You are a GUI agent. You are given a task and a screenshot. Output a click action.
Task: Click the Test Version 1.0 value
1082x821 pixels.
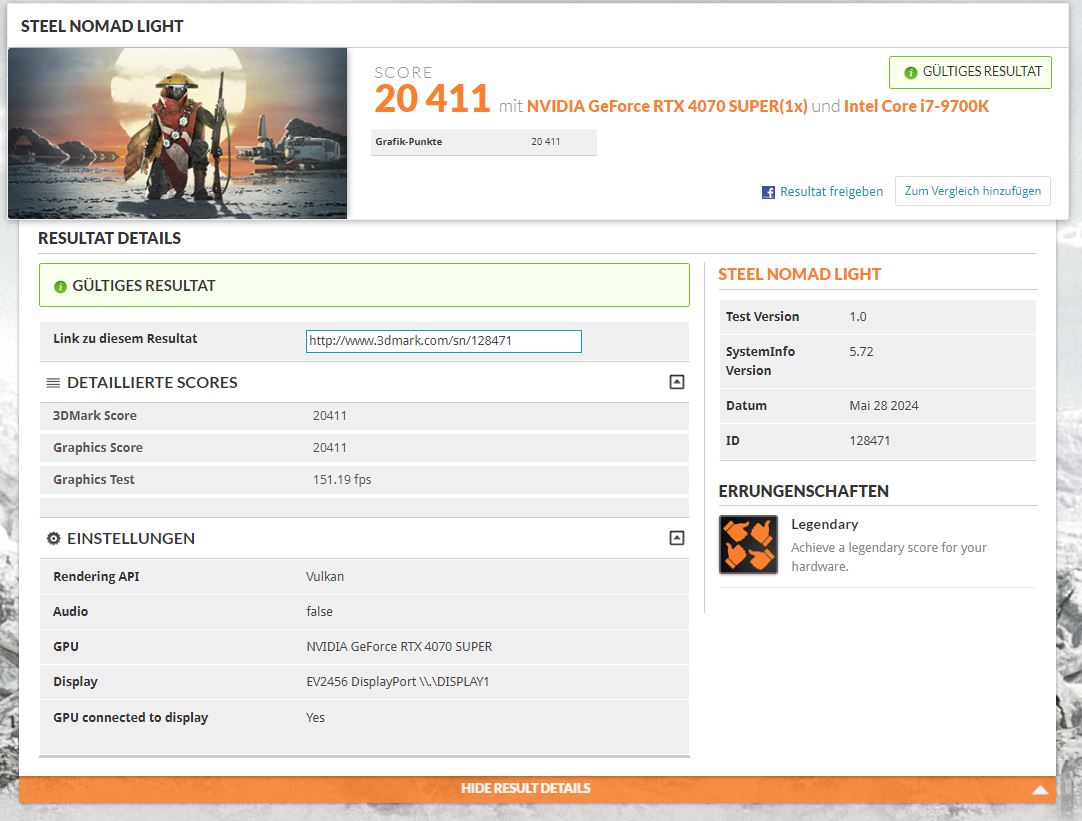(x=858, y=317)
